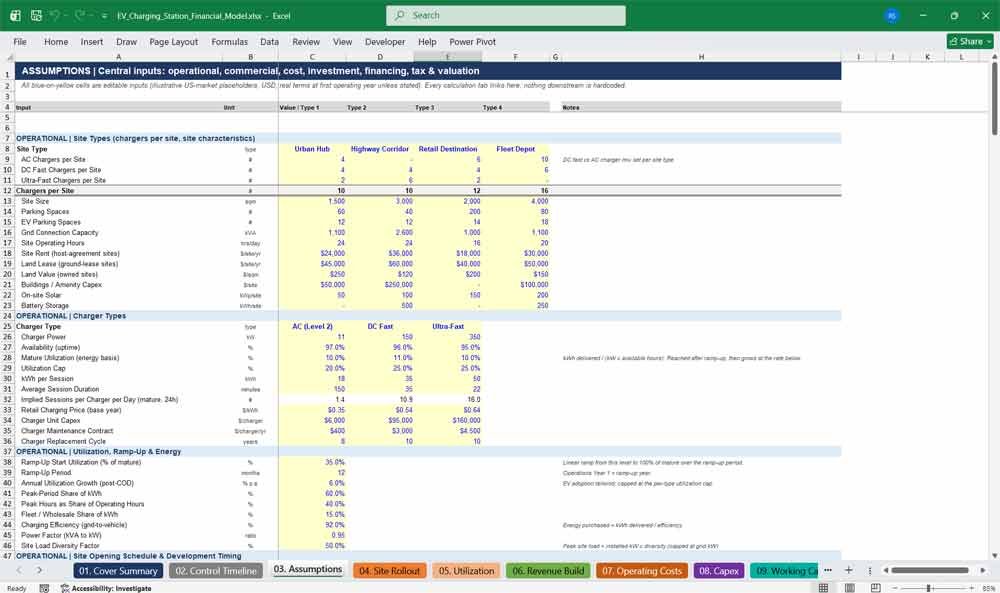Open the File menu

tap(20, 41)
